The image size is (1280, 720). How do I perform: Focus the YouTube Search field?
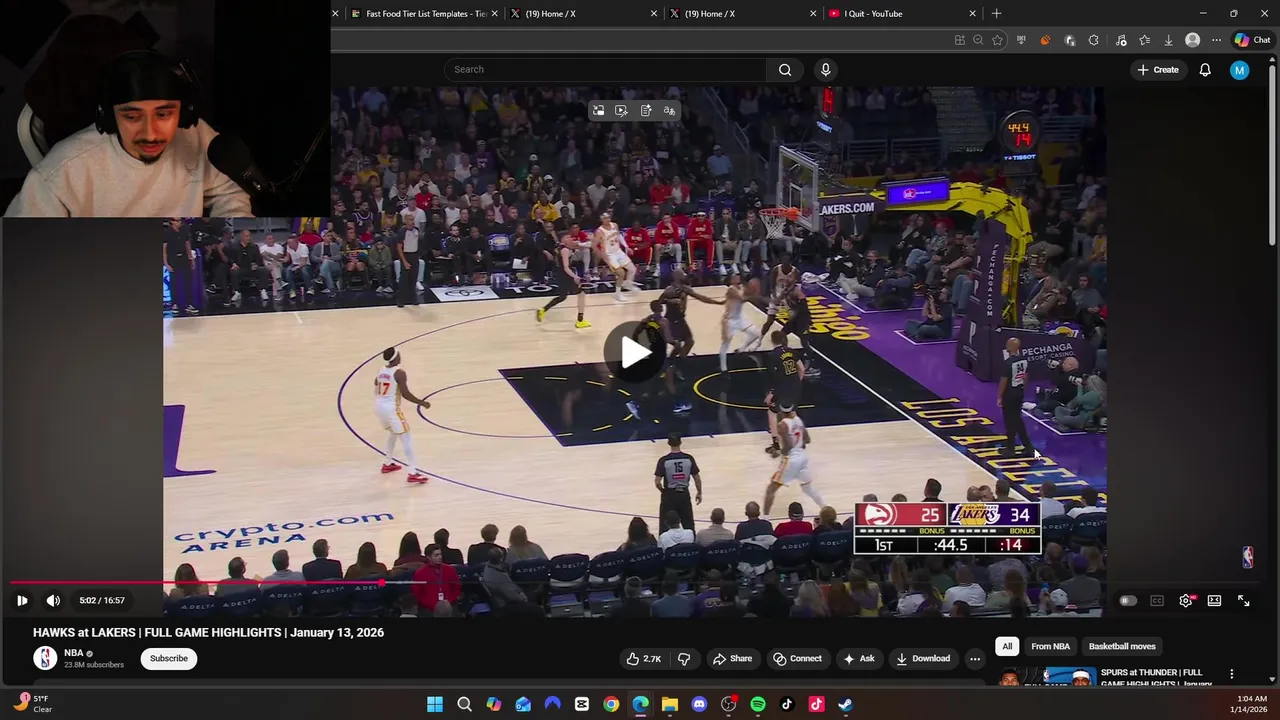pyautogui.click(x=605, y=70)
